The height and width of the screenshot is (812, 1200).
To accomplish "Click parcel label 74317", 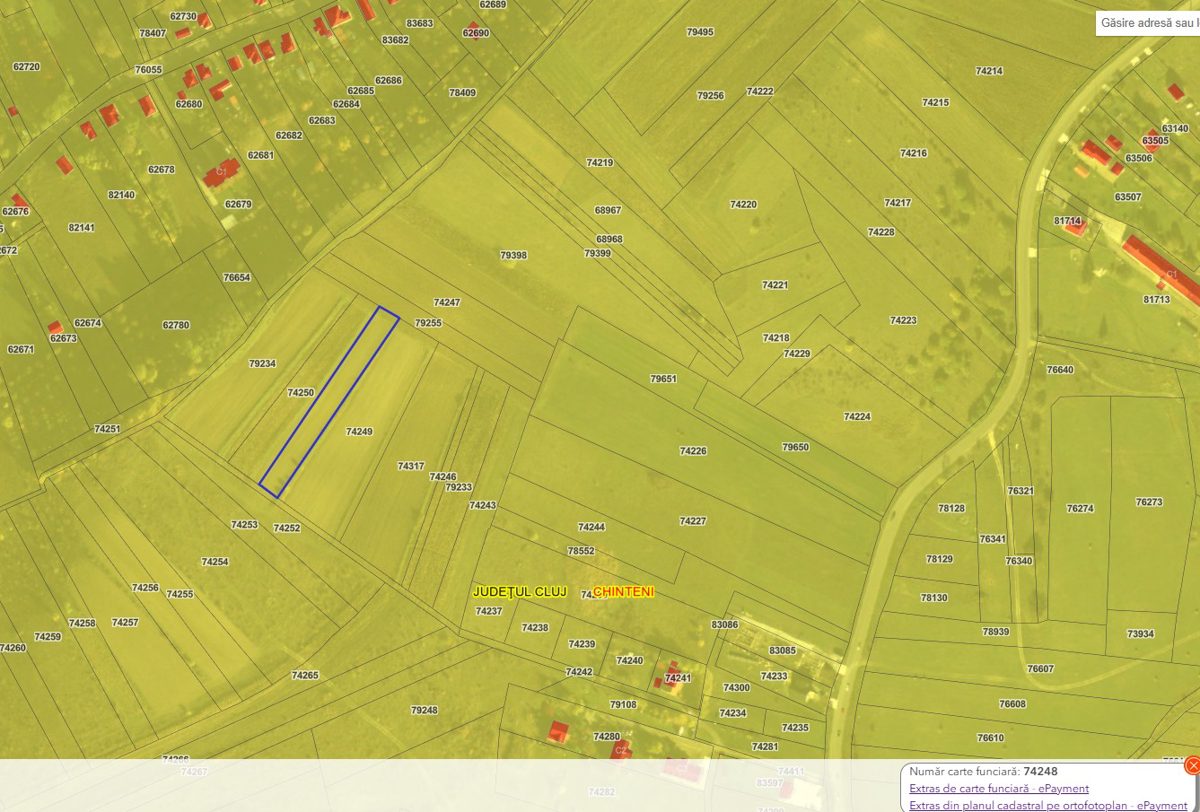I will click(x=411, y=466).
